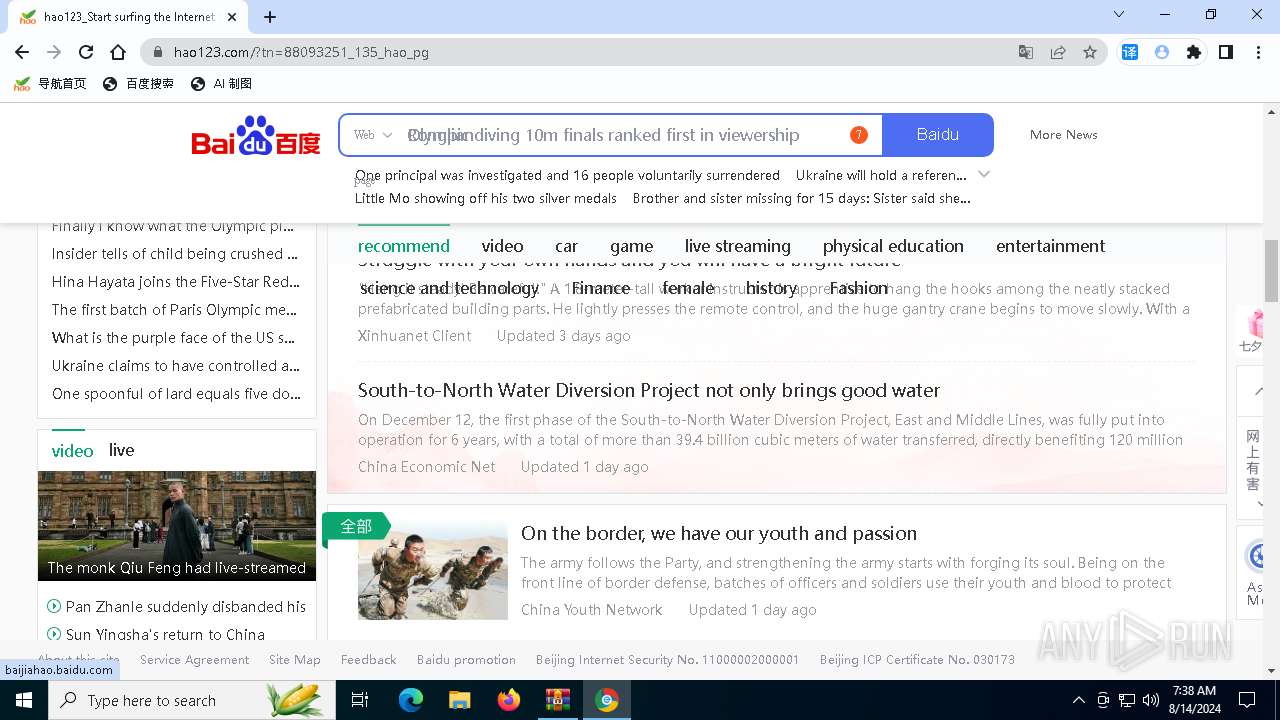Select the video category tab
The width and height of the screenshot is (1280, 720).
pos(502,246)
